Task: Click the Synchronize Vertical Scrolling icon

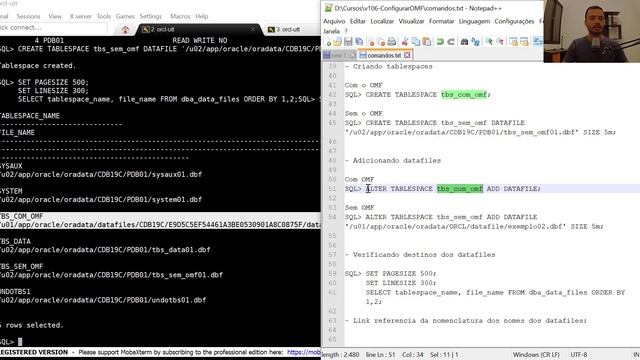Action: 513,42
